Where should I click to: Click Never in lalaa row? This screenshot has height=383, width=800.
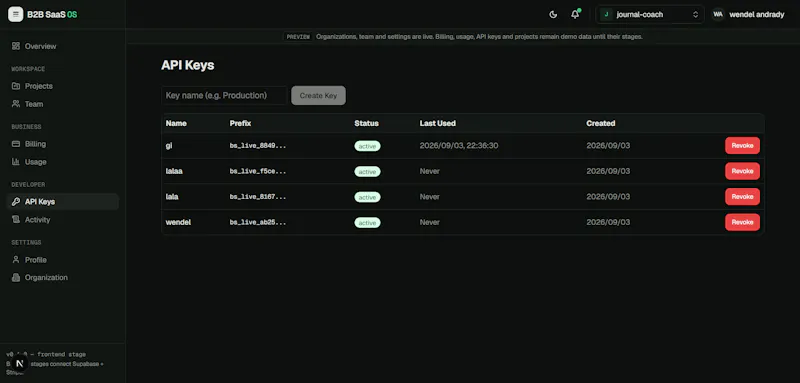[x=429, y=171]
